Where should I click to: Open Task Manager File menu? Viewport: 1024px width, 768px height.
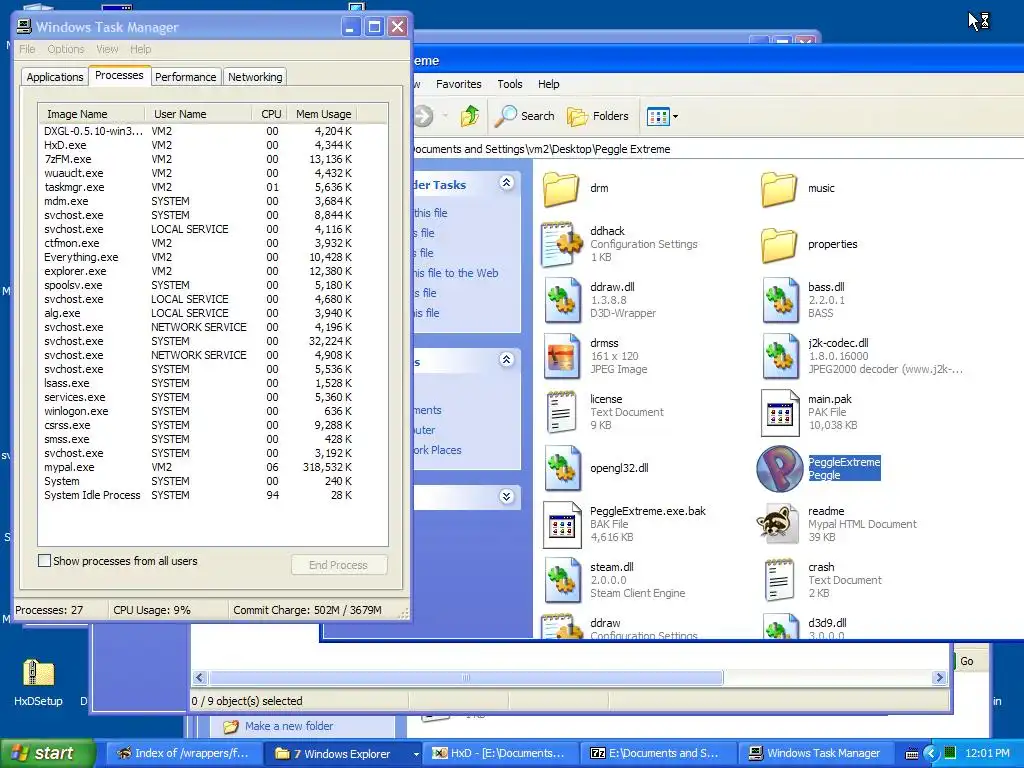click(x=27, y=50)
